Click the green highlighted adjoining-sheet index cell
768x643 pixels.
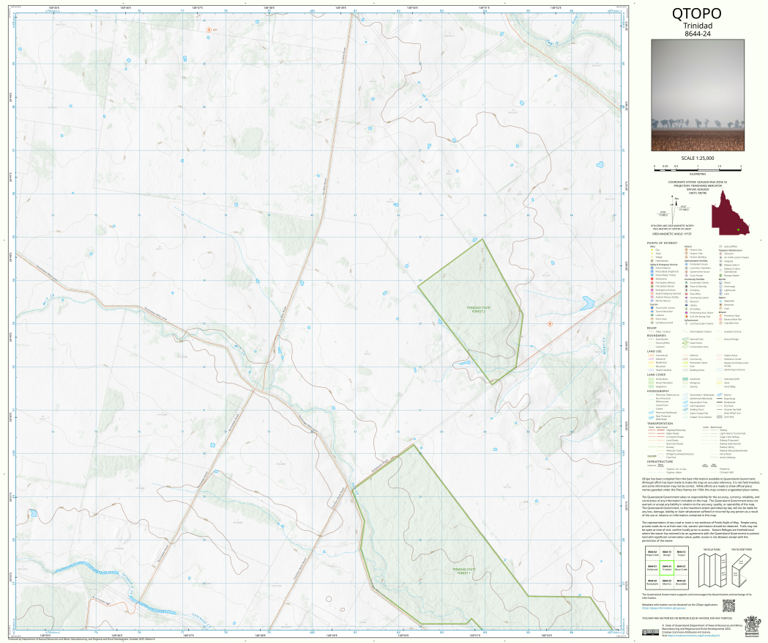pos(667,569)
